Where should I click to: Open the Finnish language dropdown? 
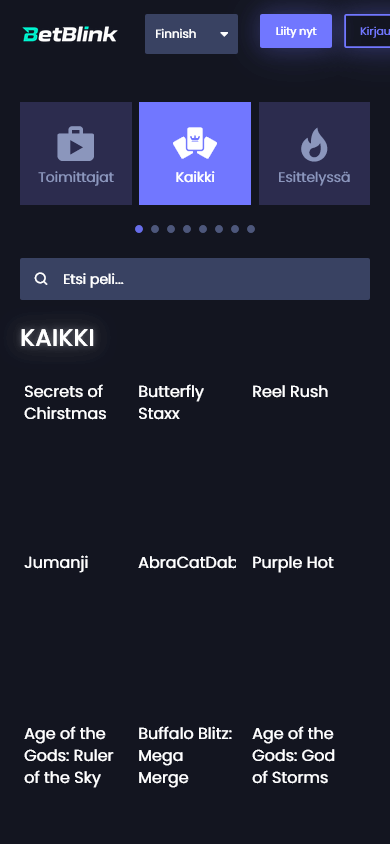[x=191, y=34]
